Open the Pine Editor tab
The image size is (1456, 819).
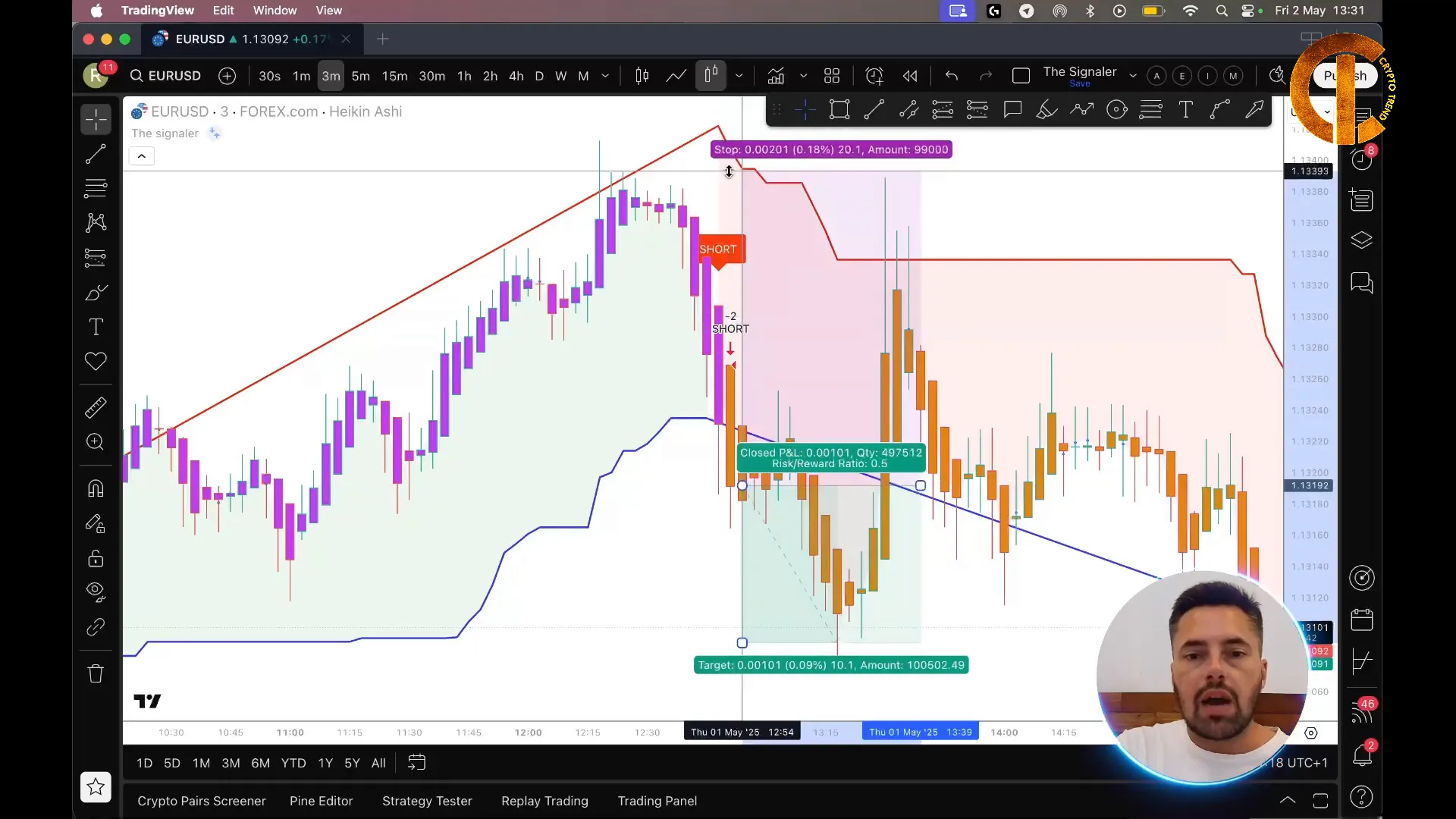tap(321, 801)
